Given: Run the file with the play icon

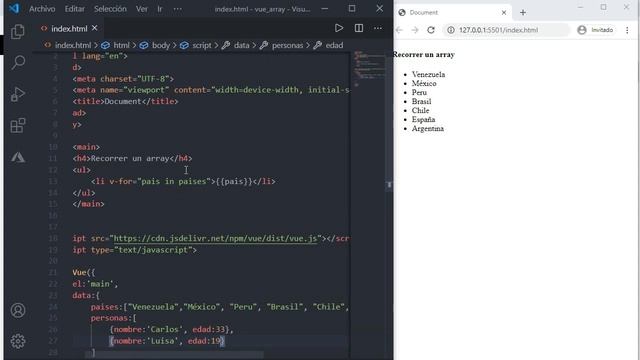Looking at the screenshot, I should 339,28.
